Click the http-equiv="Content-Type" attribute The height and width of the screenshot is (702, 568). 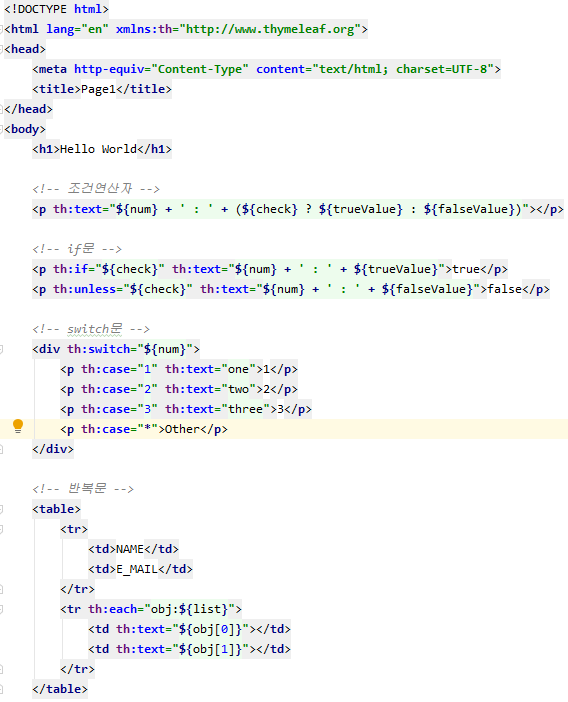(x=161, y=69)
